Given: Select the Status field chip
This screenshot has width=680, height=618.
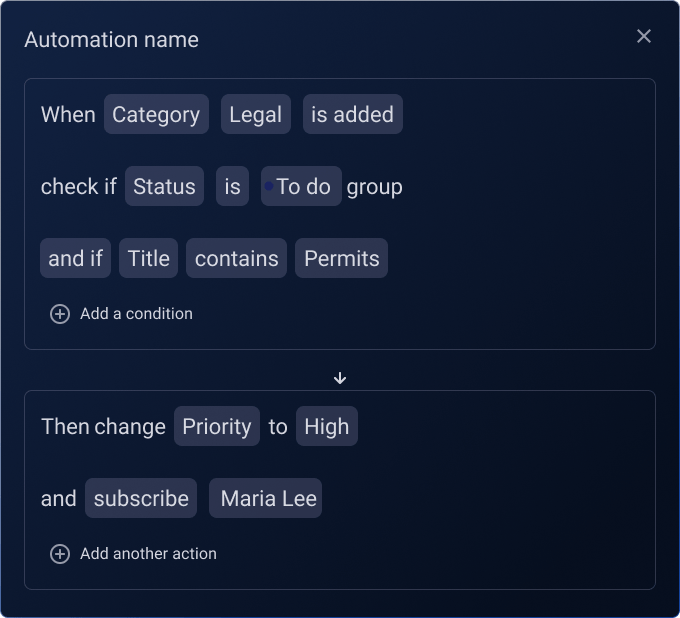Looking at the screenshot, I should pos(164,186).
